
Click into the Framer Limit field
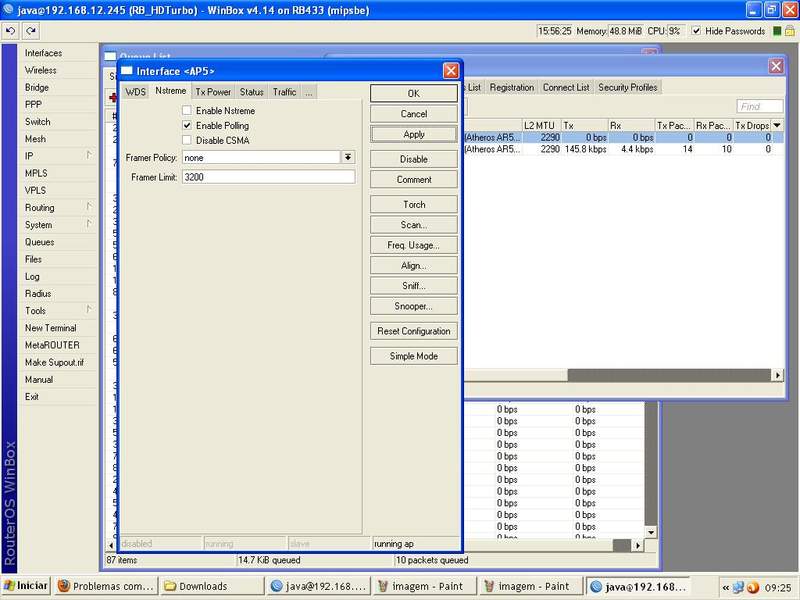coord(267,177)
